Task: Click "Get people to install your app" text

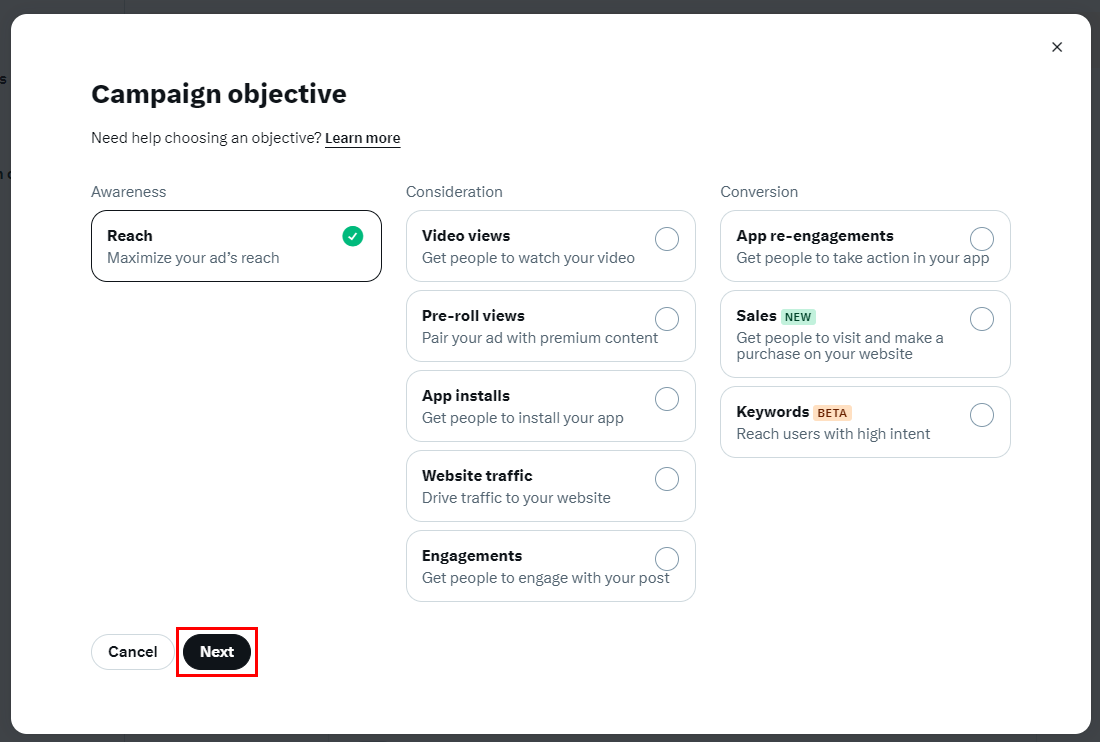Action: (x=522, y=418)
